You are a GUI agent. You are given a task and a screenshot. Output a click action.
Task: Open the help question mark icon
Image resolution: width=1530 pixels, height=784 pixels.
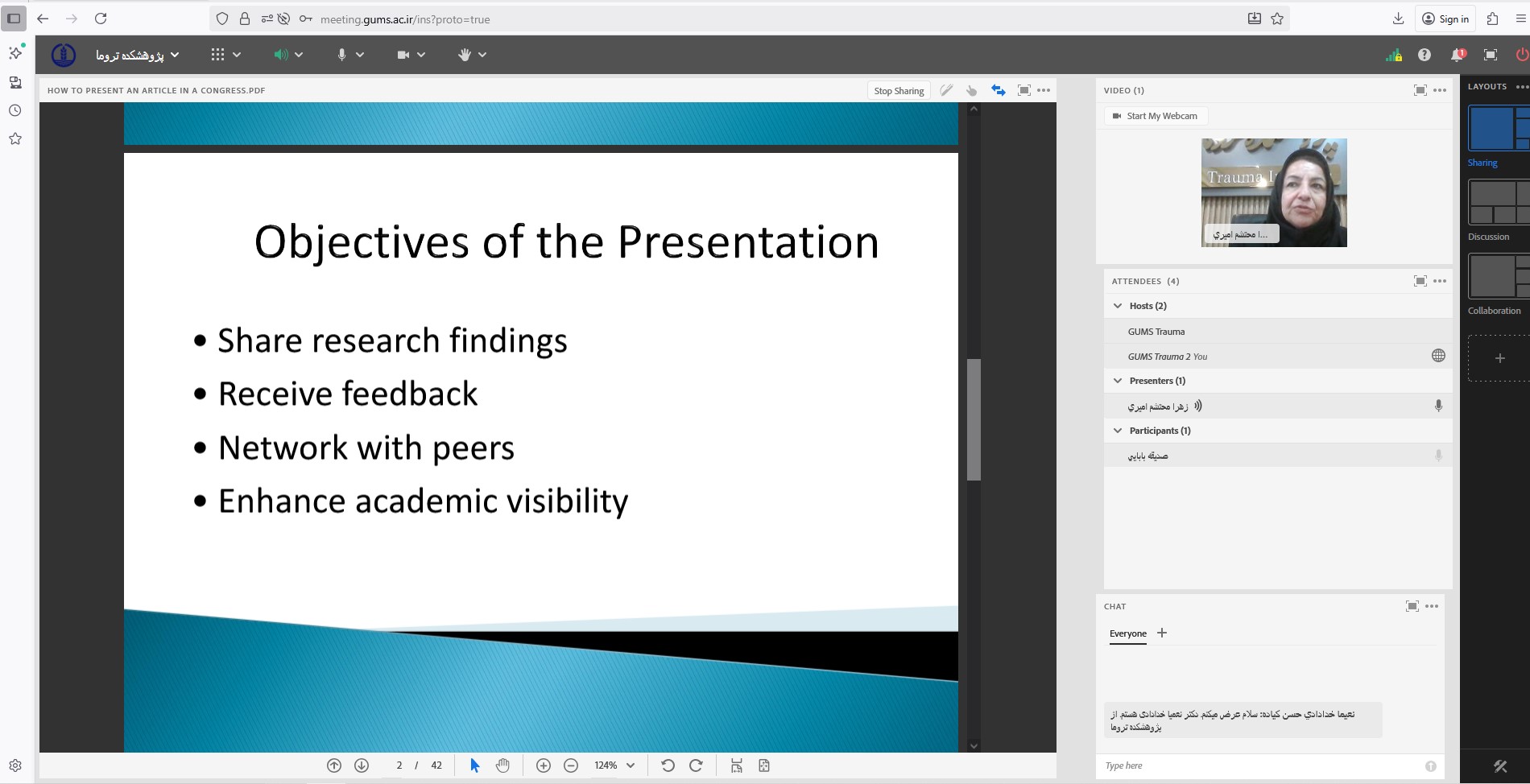tap(1425, 55)
